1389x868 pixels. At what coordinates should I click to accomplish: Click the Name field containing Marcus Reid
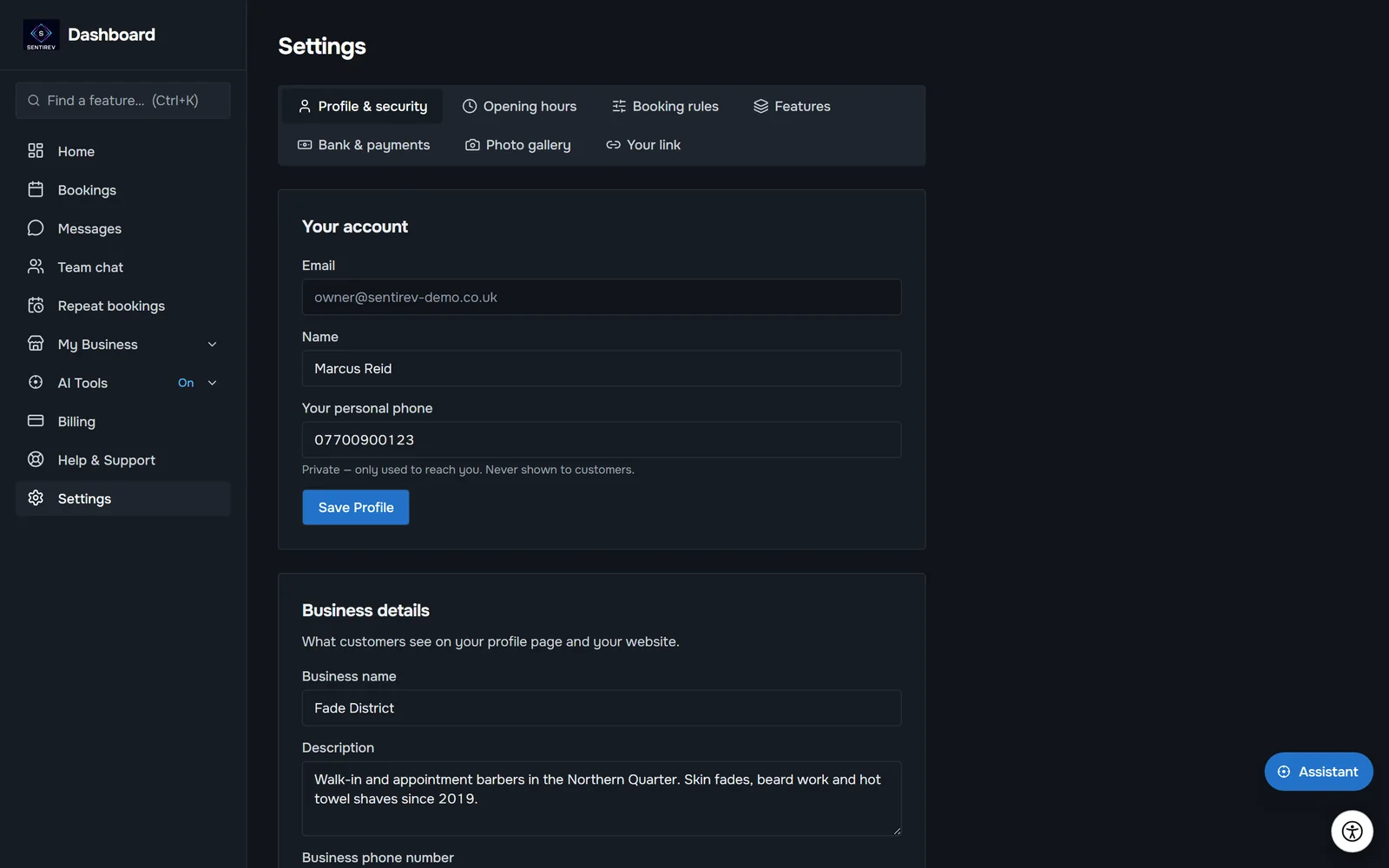[602, 368]
